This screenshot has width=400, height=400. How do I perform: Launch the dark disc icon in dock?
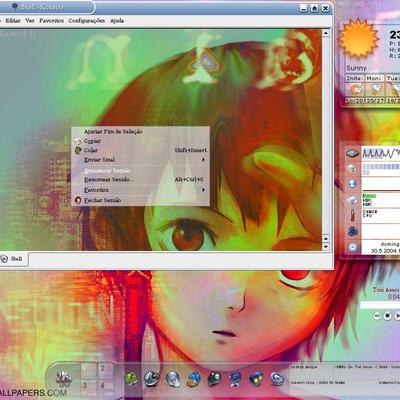[x=152, y=379]
